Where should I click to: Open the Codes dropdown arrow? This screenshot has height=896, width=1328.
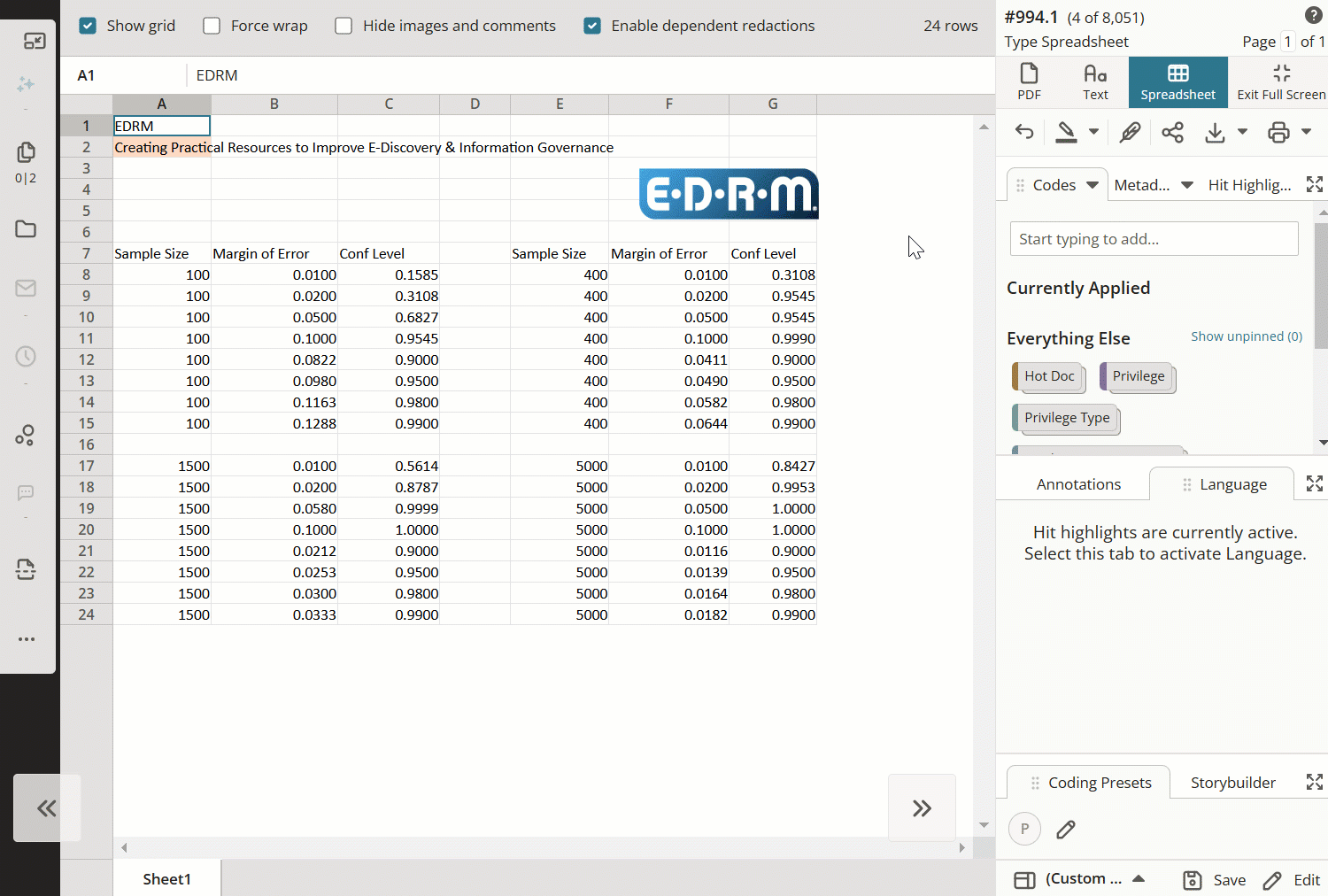1091,184
